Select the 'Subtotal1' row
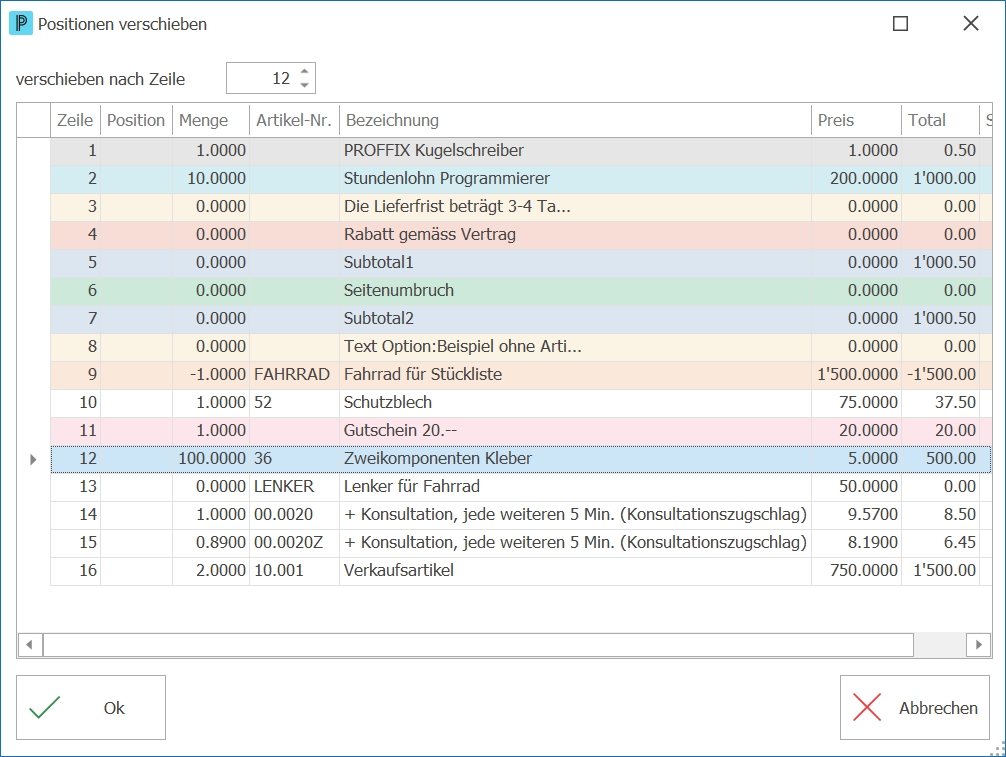Screen dimensions: 1006x757 [x=521, y=262]
